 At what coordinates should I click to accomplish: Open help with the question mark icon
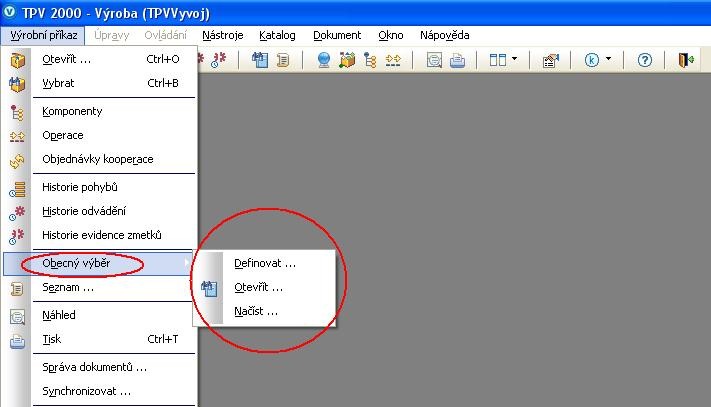[644, 60]
